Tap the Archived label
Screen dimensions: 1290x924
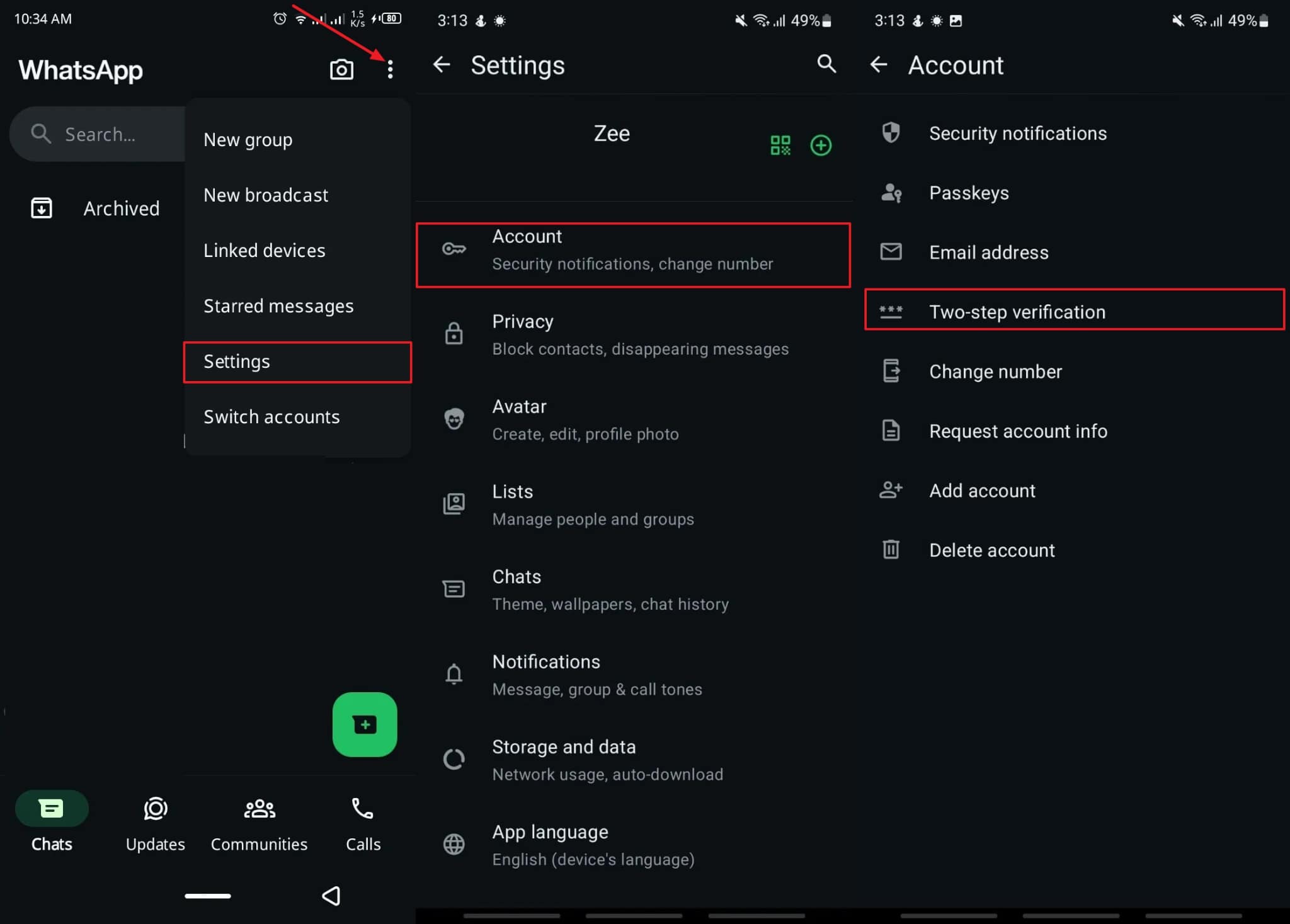click(121, 208)
